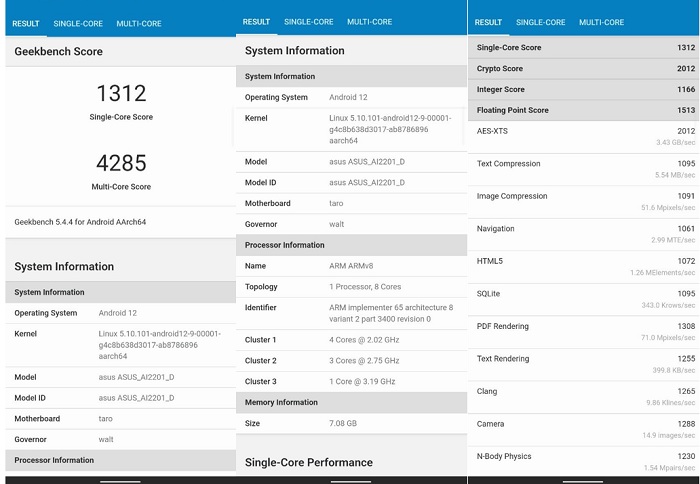Click Camera 1288 row

coord(583,430)
